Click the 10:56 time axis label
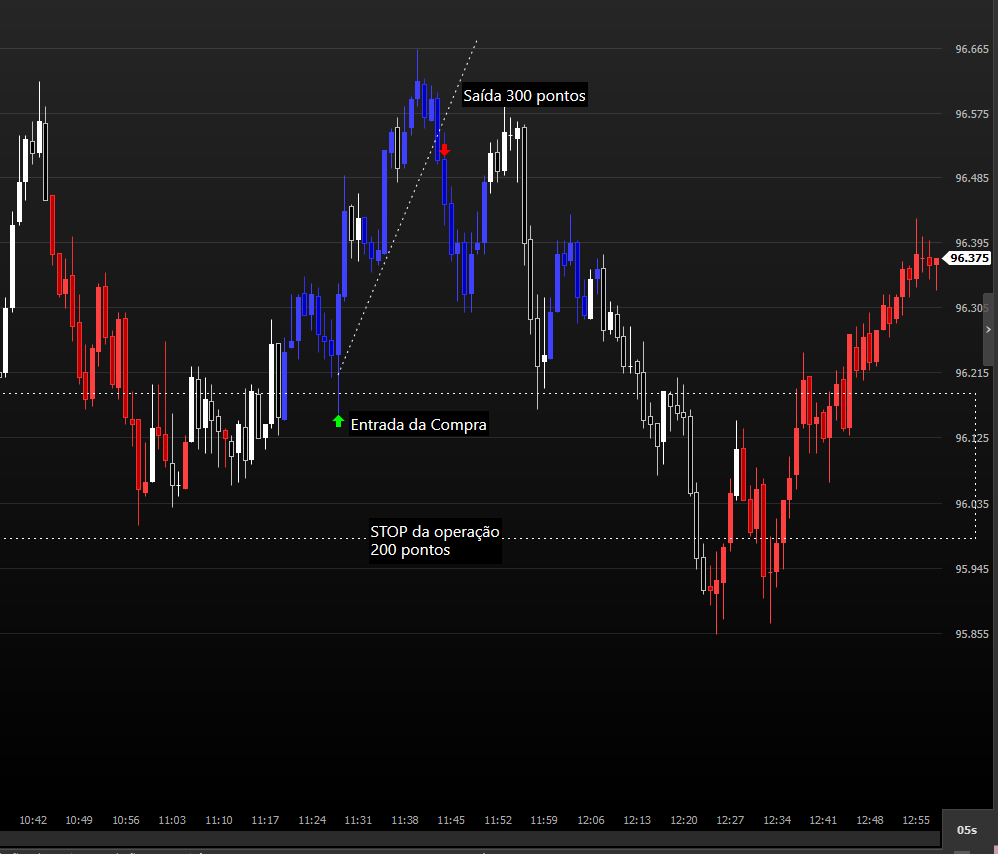This screenshot has width=998, height=854. pyautogui.click(x=126, y=820)
